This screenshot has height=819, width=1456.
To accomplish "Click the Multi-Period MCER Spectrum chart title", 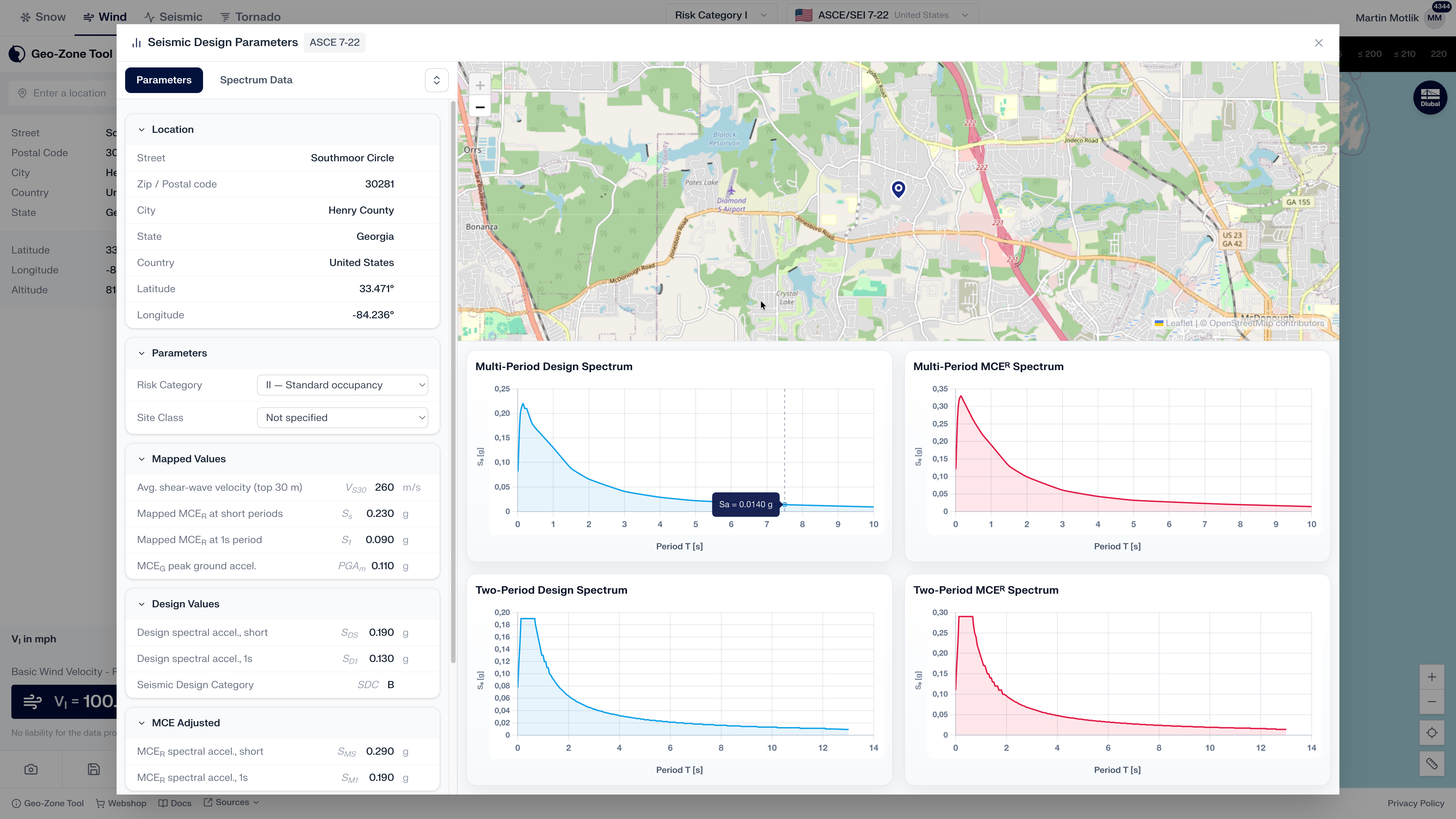I will tap(988, 366).
